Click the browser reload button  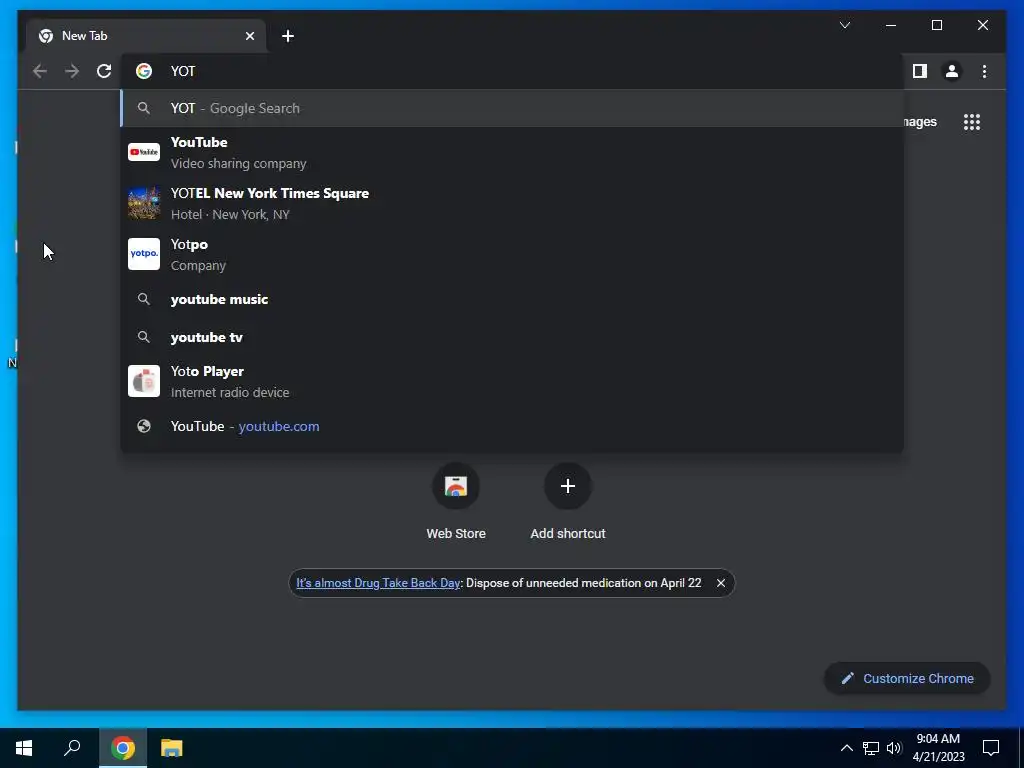pos(104,71)
